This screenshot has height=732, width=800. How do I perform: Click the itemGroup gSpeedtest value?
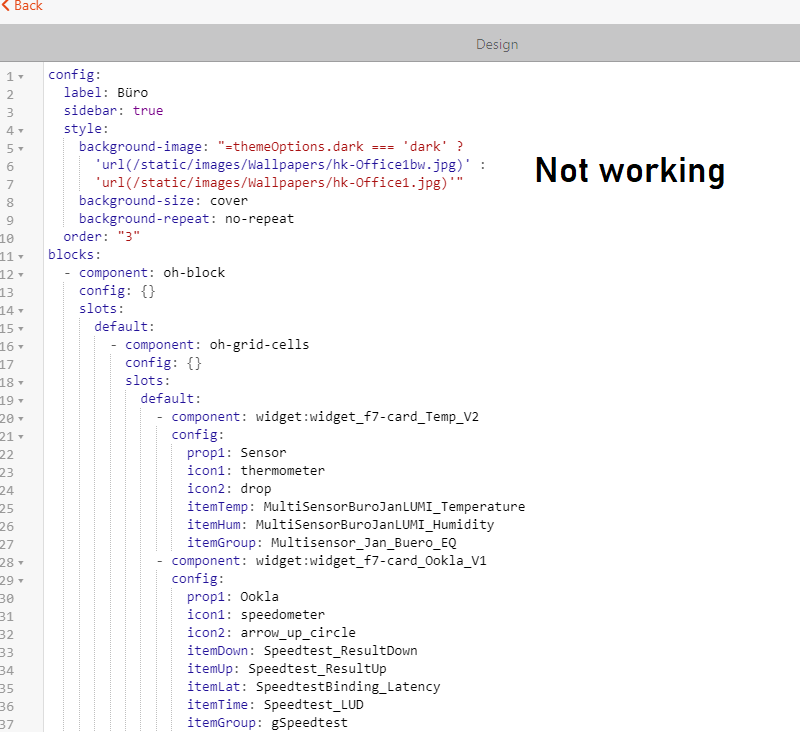(310, 722)
